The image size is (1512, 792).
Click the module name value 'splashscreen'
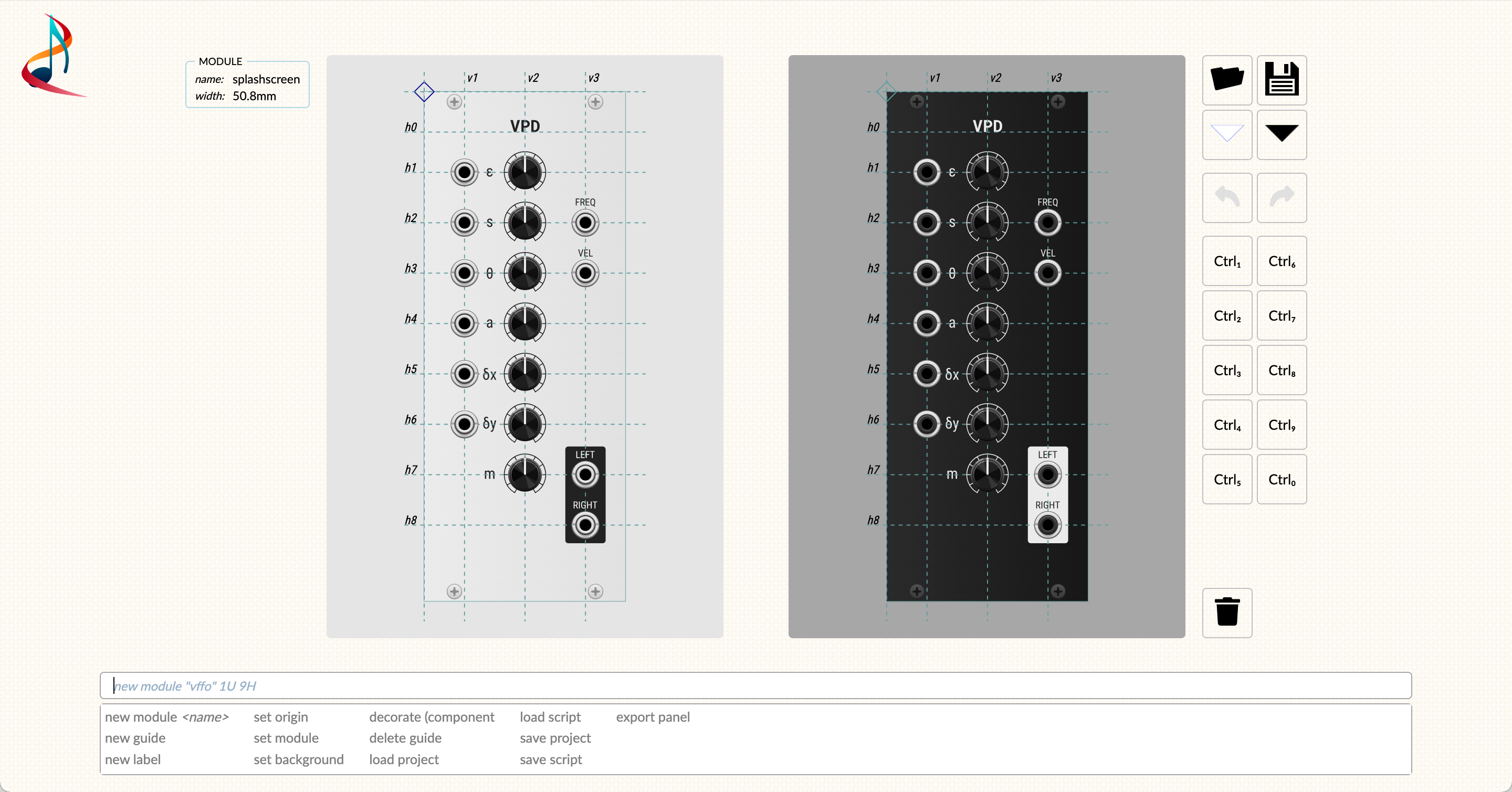[266, 79]
